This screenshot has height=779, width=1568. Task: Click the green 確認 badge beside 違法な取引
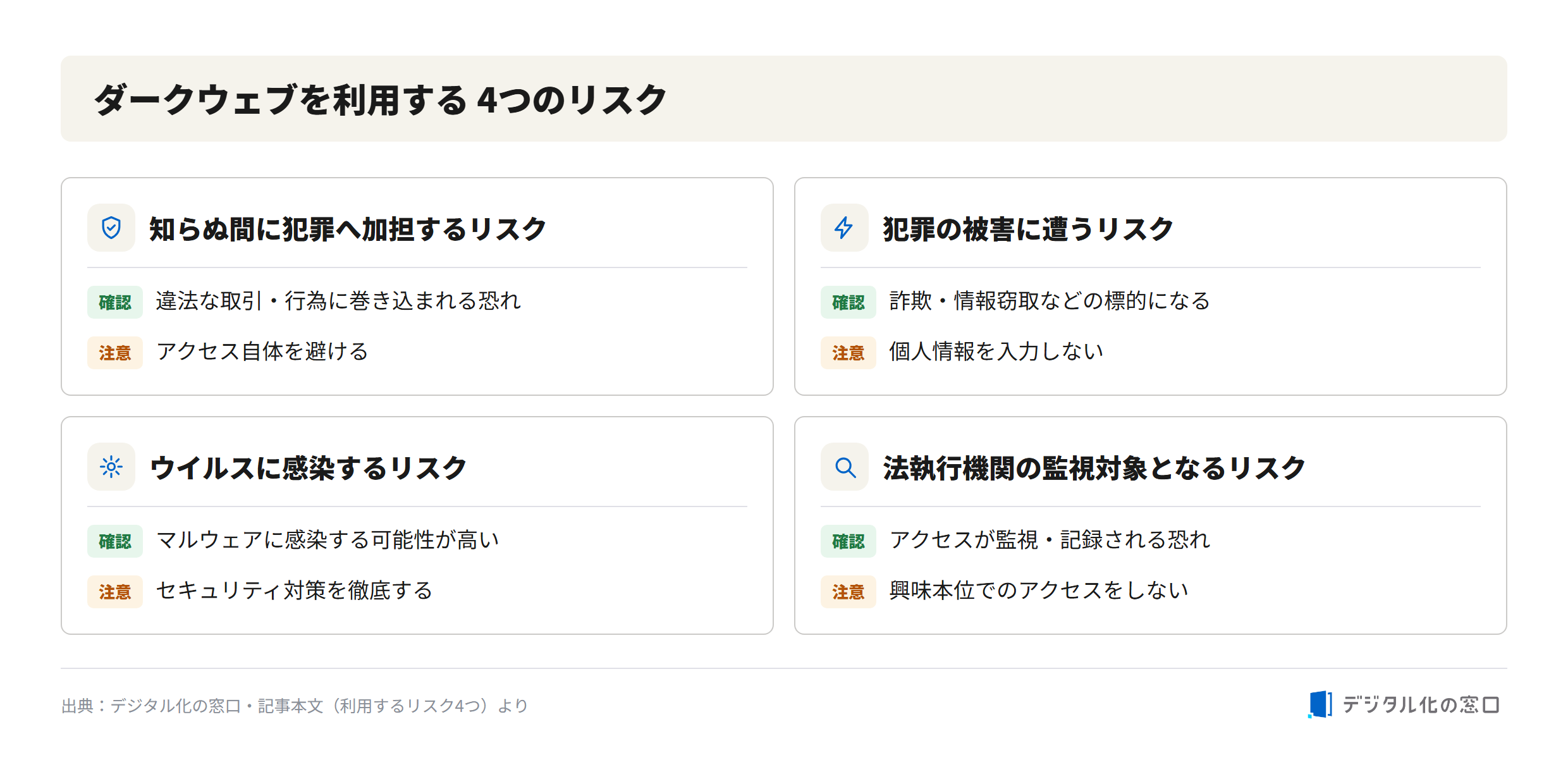pyautogui.click(x=115, y=302)
